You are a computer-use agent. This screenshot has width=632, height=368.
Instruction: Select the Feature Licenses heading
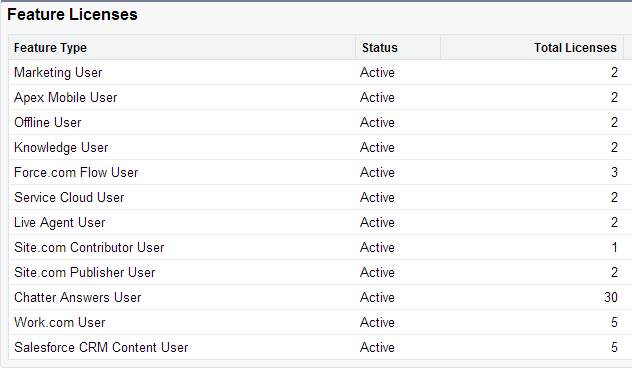point(73,15)
